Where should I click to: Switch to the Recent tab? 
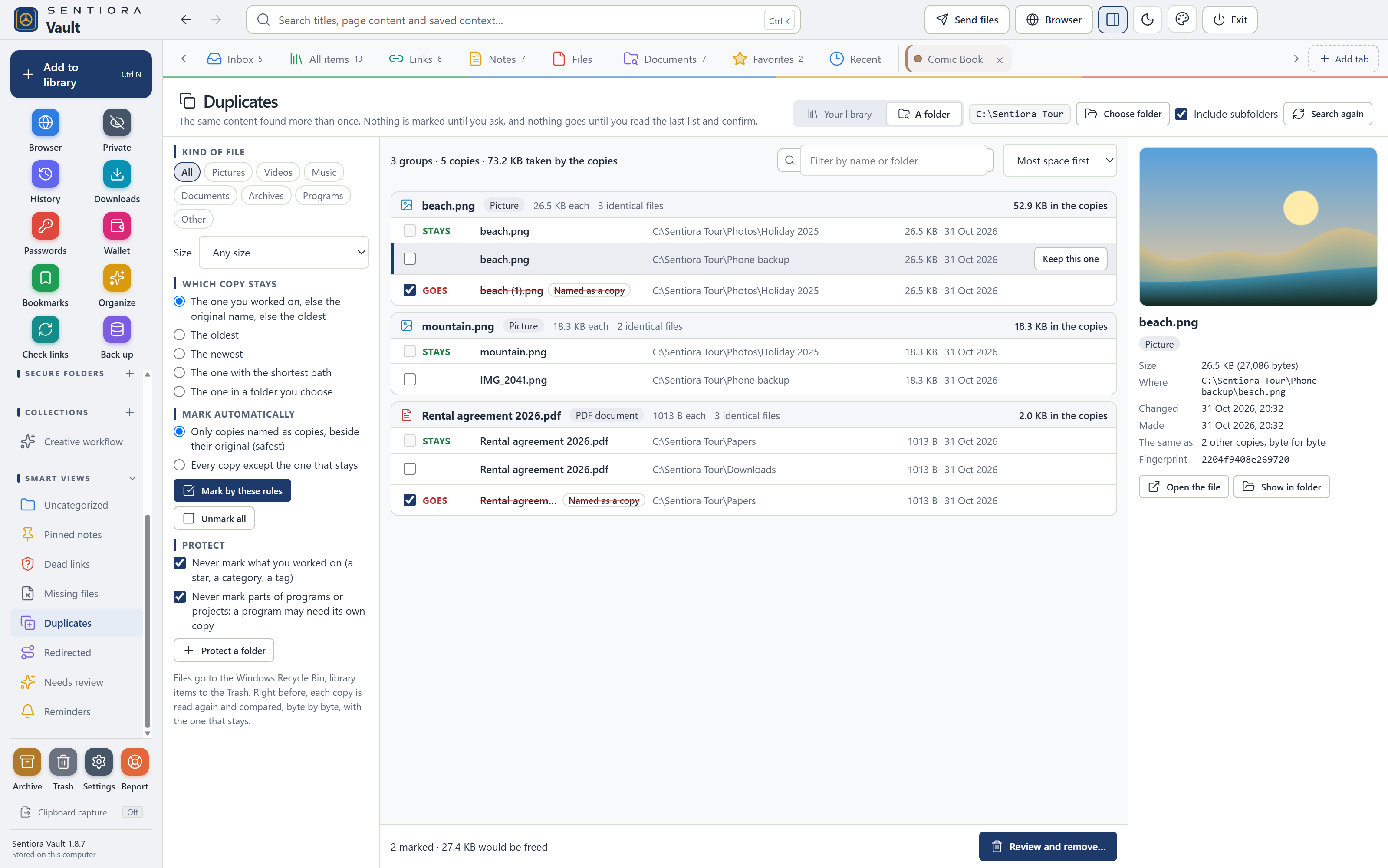tap(855, 59)
